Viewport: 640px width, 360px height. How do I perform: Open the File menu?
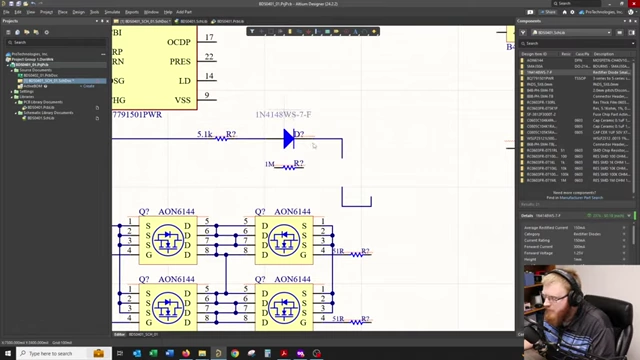click(x=6, y=12)
